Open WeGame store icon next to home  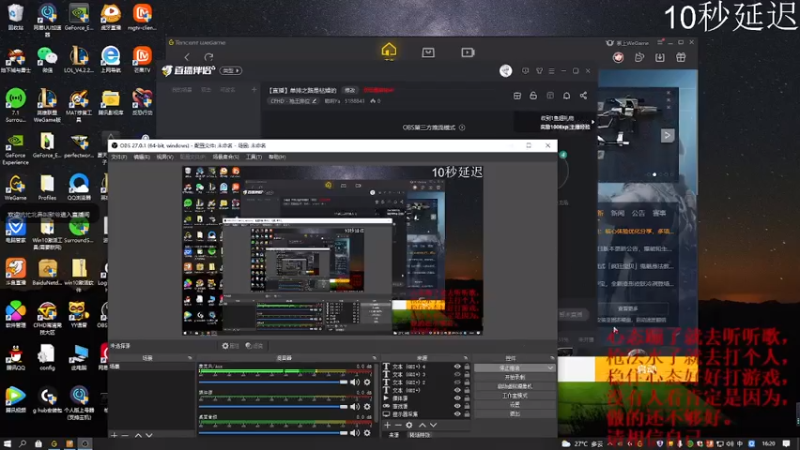pos(428,52)
